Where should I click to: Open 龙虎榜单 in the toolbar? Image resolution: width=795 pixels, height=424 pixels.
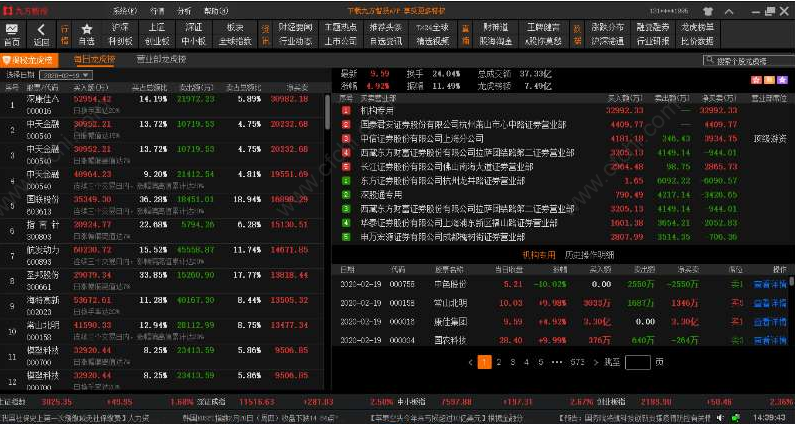click(x=698, y=27)
